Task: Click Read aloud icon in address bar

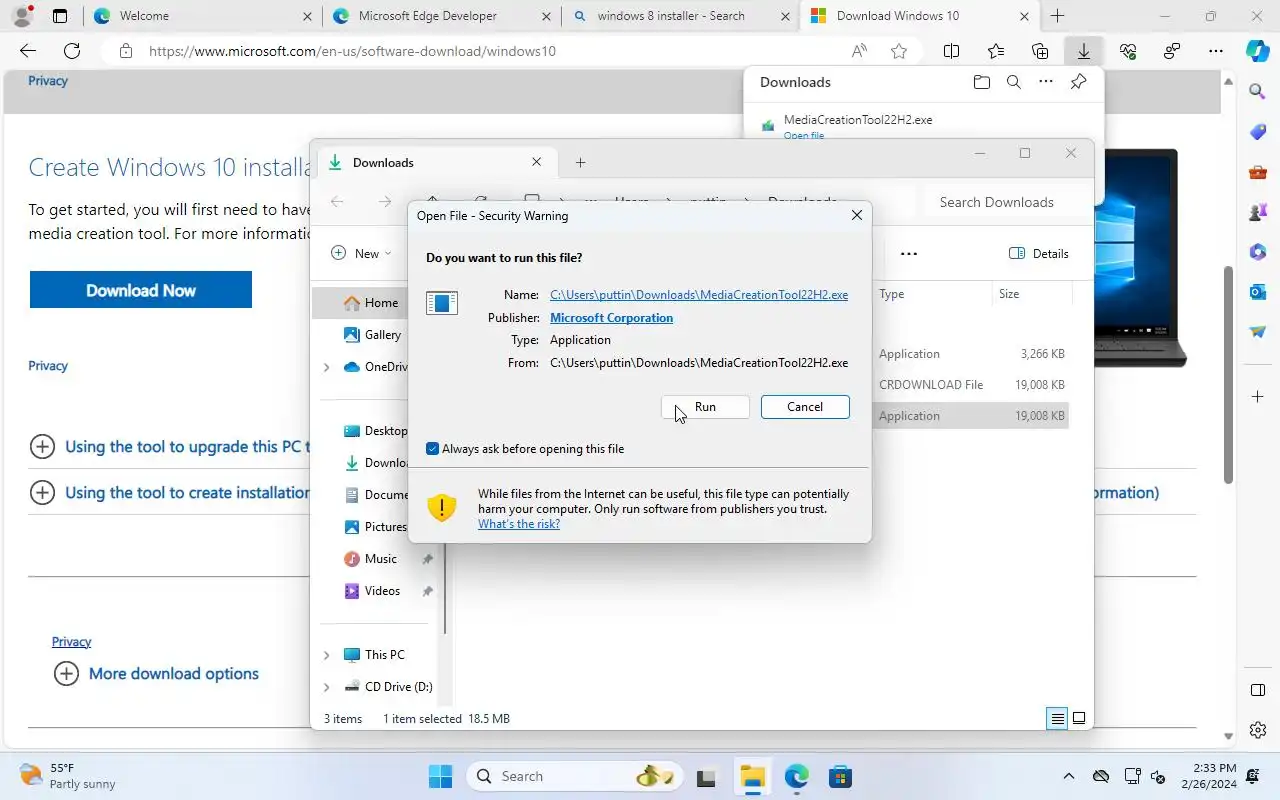Action: (859, 51)
